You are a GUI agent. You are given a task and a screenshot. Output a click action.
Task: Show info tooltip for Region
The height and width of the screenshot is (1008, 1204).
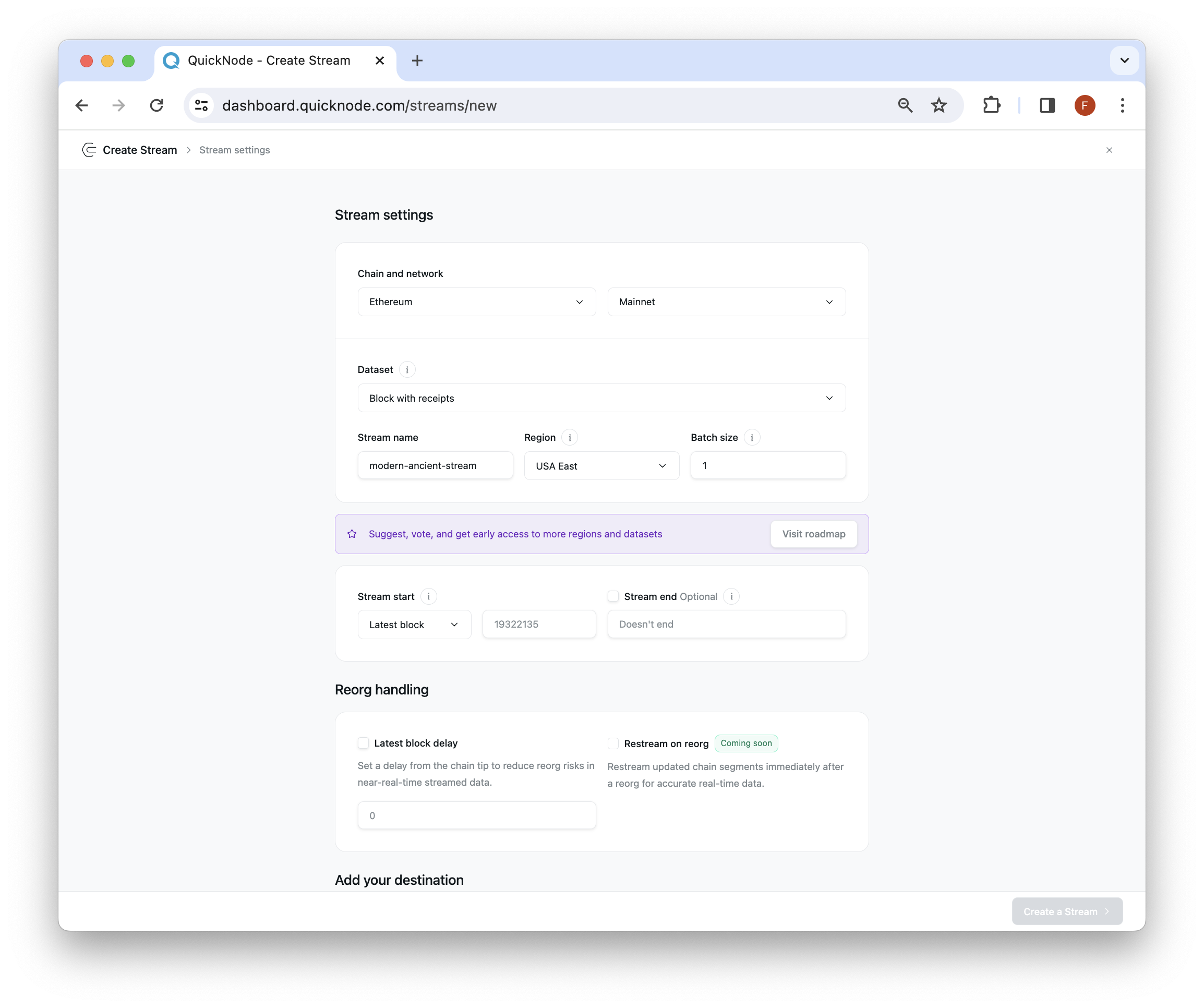(x=569, y=438)
